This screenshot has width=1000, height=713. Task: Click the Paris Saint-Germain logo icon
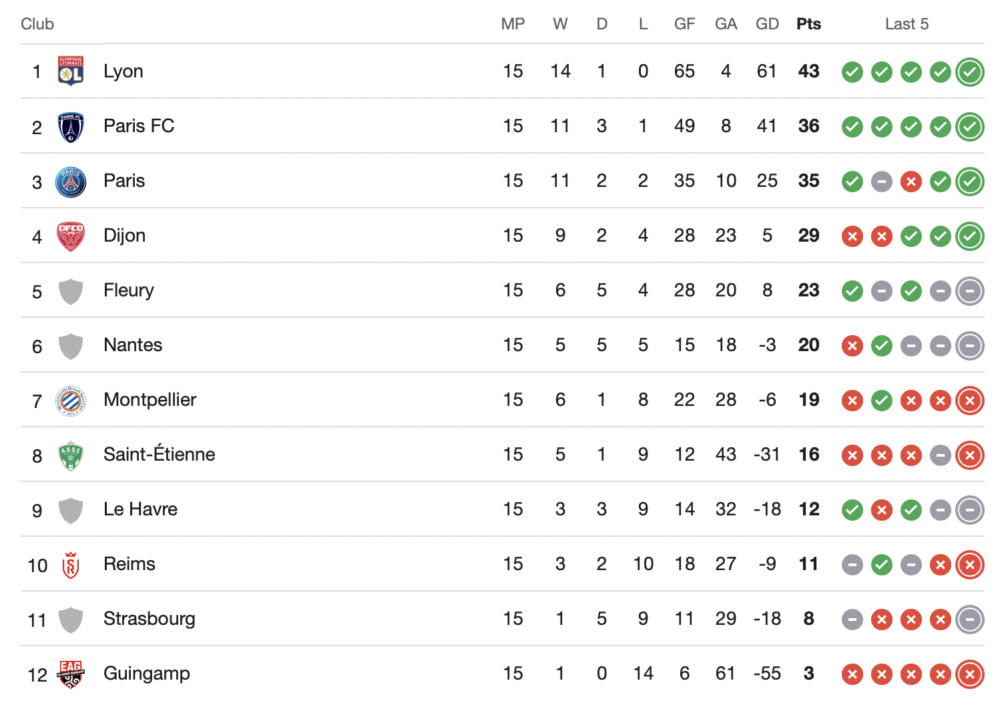tap(70, 181)
